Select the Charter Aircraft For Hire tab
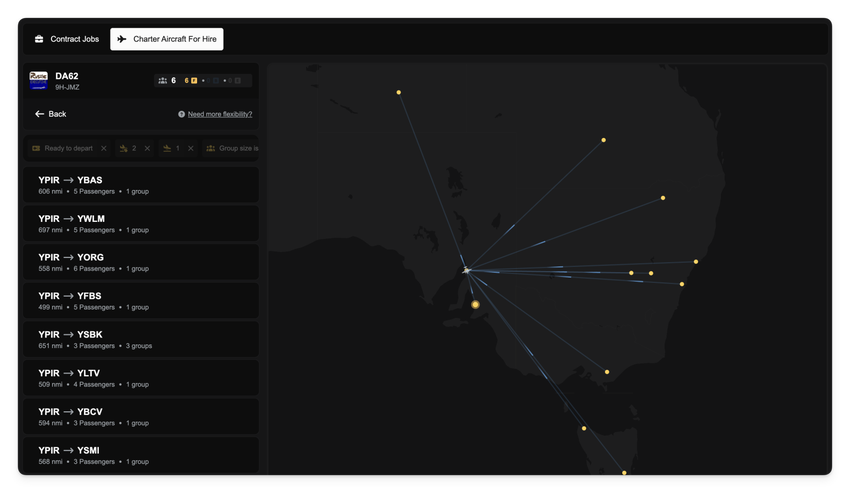This screenshot has width=850, height=493. pos(166,39)
